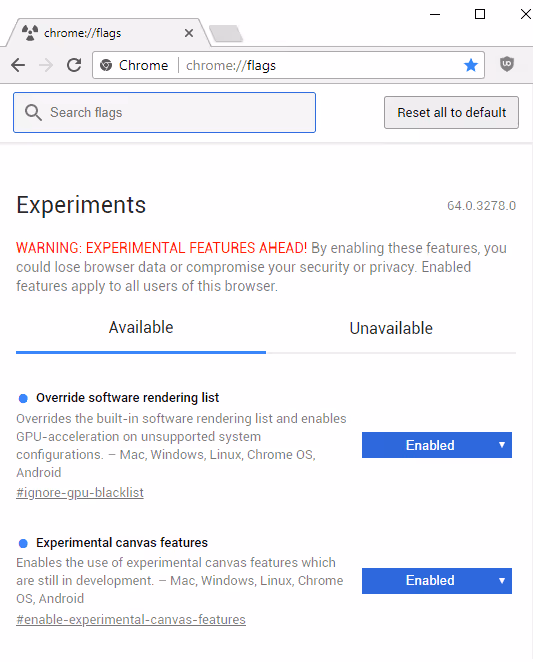Open the uBlock shield extension icon
The height and width of the screenshot is (662, 533).
pos(507,64)
